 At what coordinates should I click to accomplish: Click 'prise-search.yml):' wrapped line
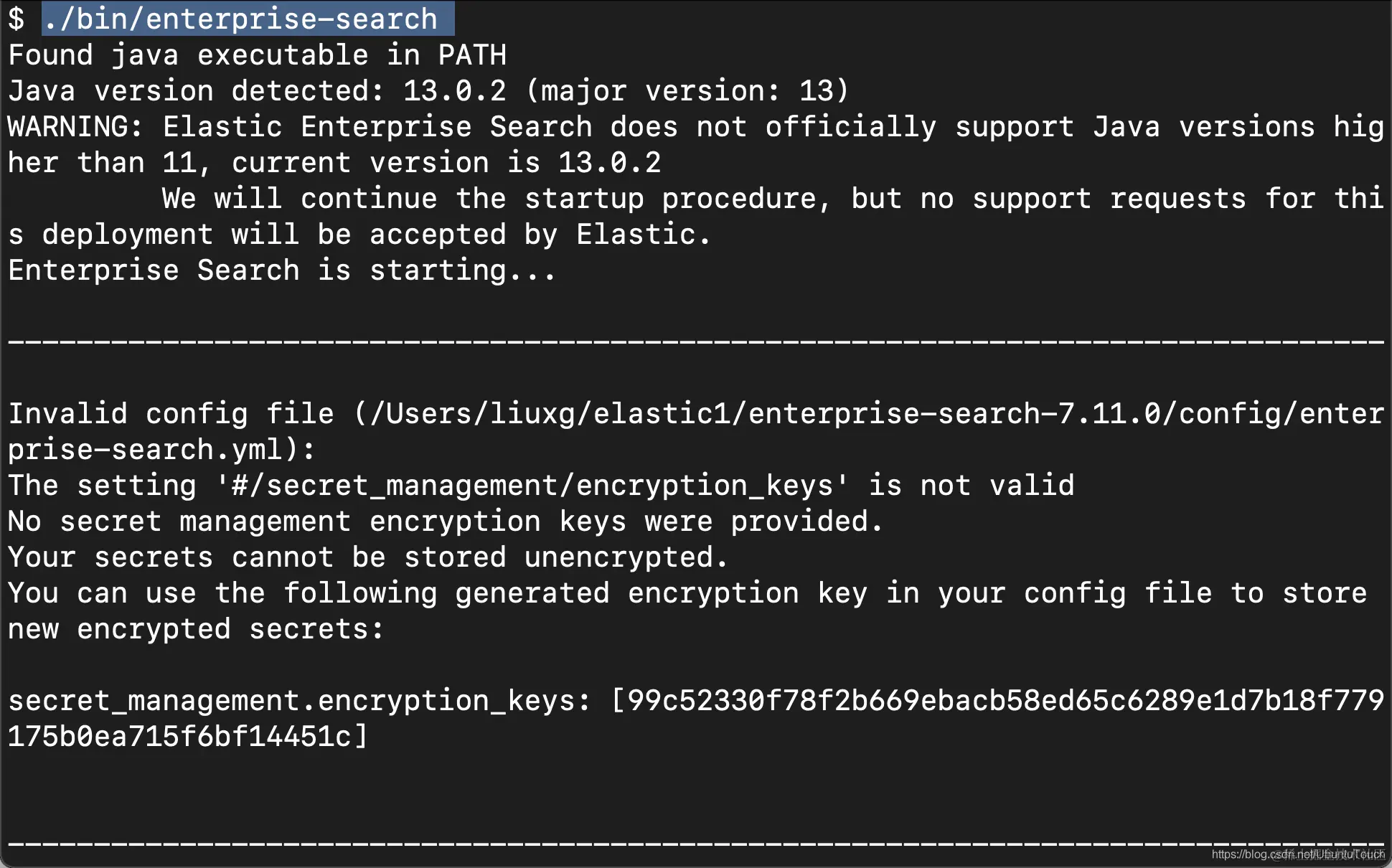click(x=161, y=450)
